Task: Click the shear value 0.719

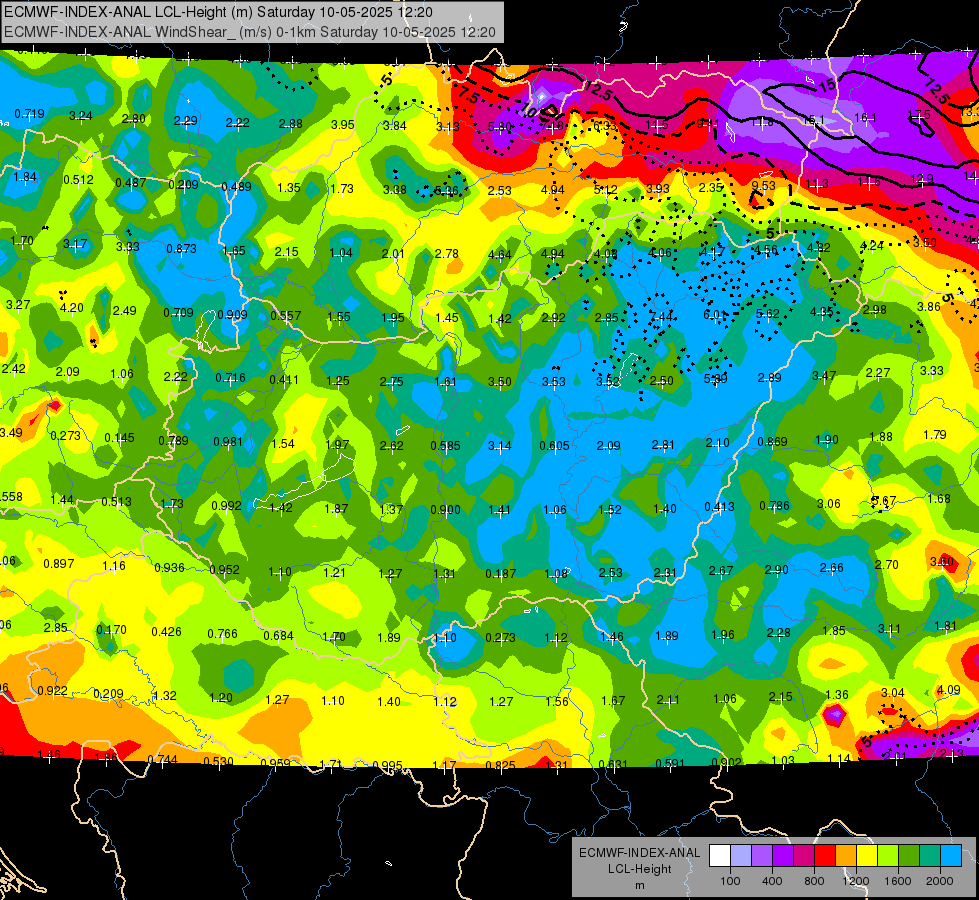Action: 29,114
